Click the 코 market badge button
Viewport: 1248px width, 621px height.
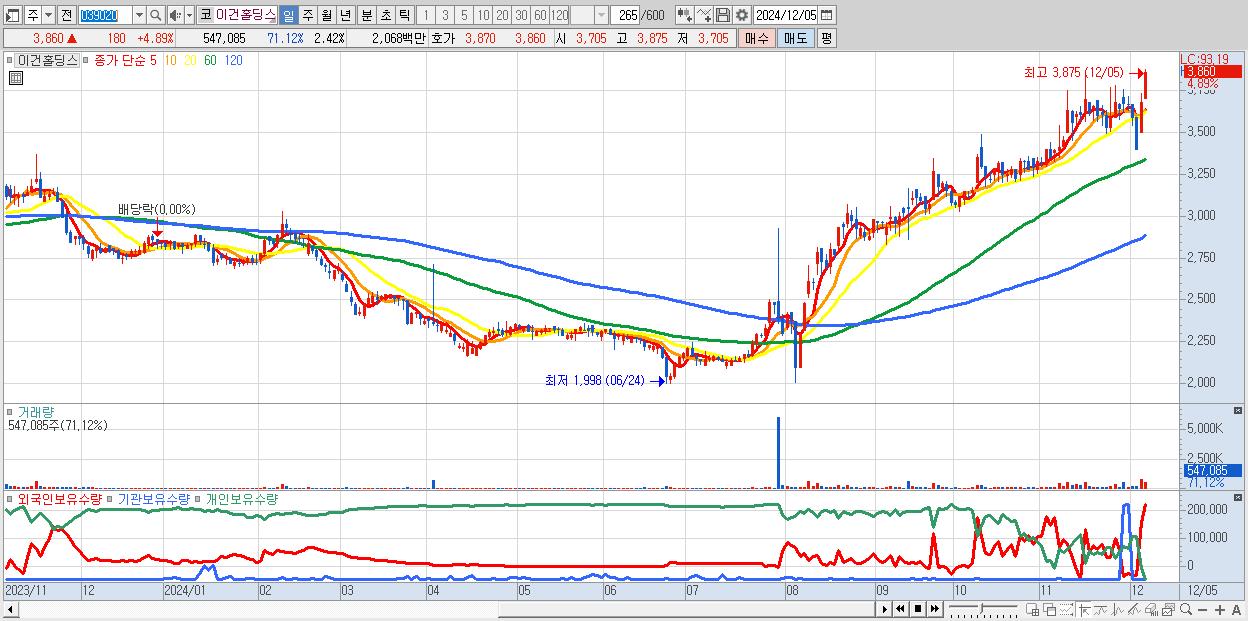(205, 15)
